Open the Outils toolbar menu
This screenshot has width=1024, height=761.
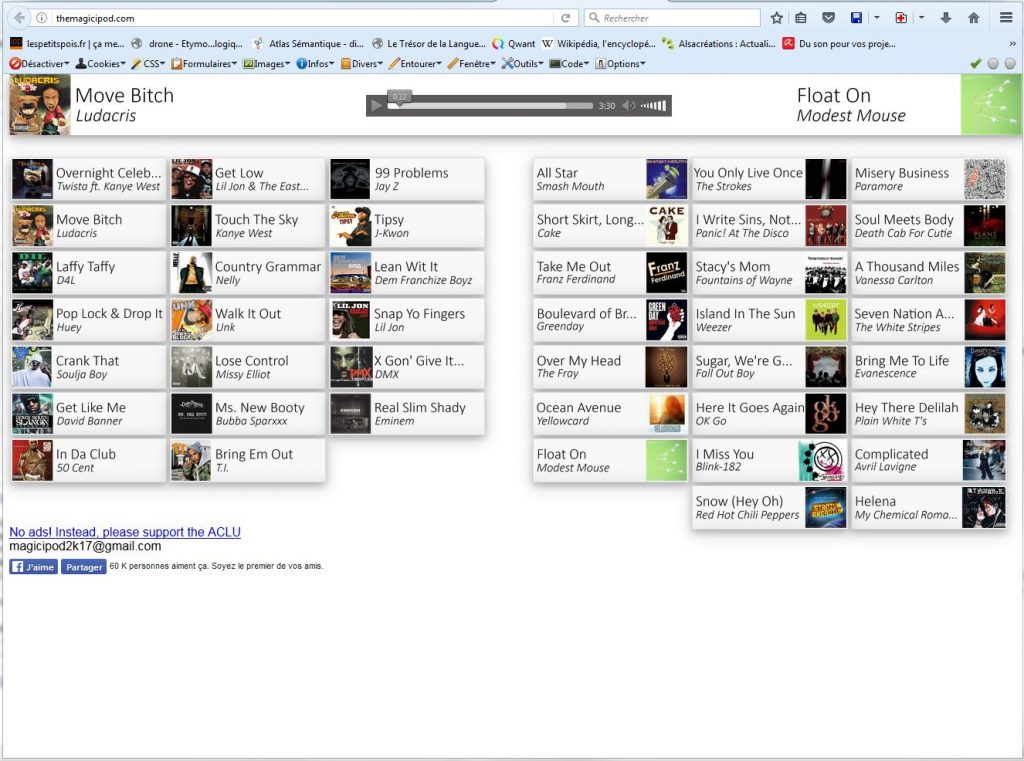click(524, 64)
